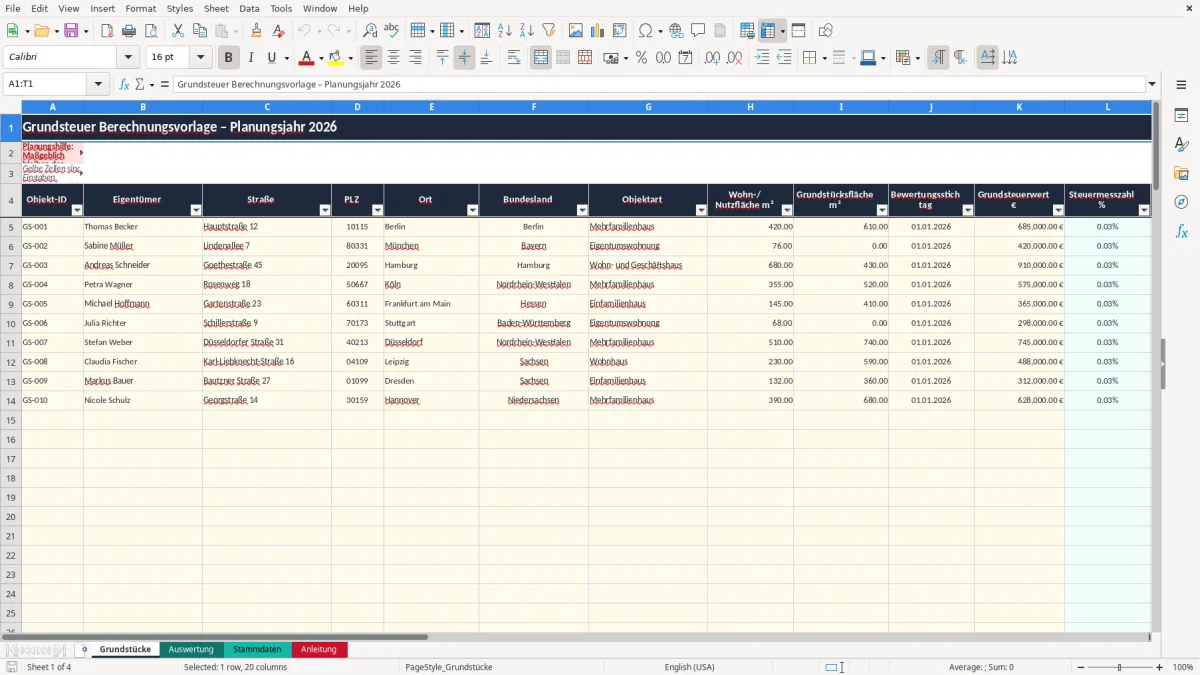Click the Clear Direct Formatting icon
The width and height of the screenshot is (1200, 675).
tap(277, 31)
